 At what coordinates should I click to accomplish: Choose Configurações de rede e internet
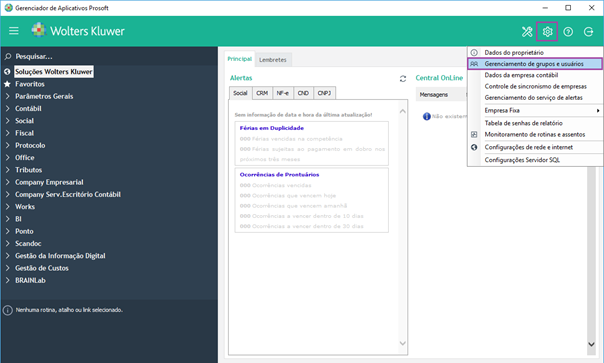535,147
